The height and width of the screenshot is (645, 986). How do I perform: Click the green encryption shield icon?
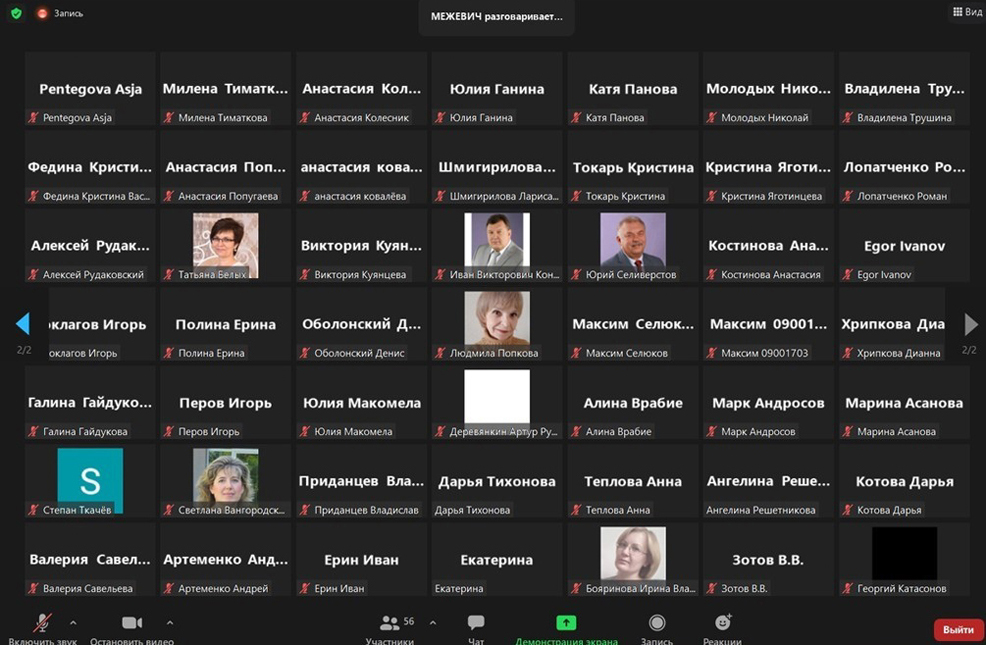coord(16,14)
